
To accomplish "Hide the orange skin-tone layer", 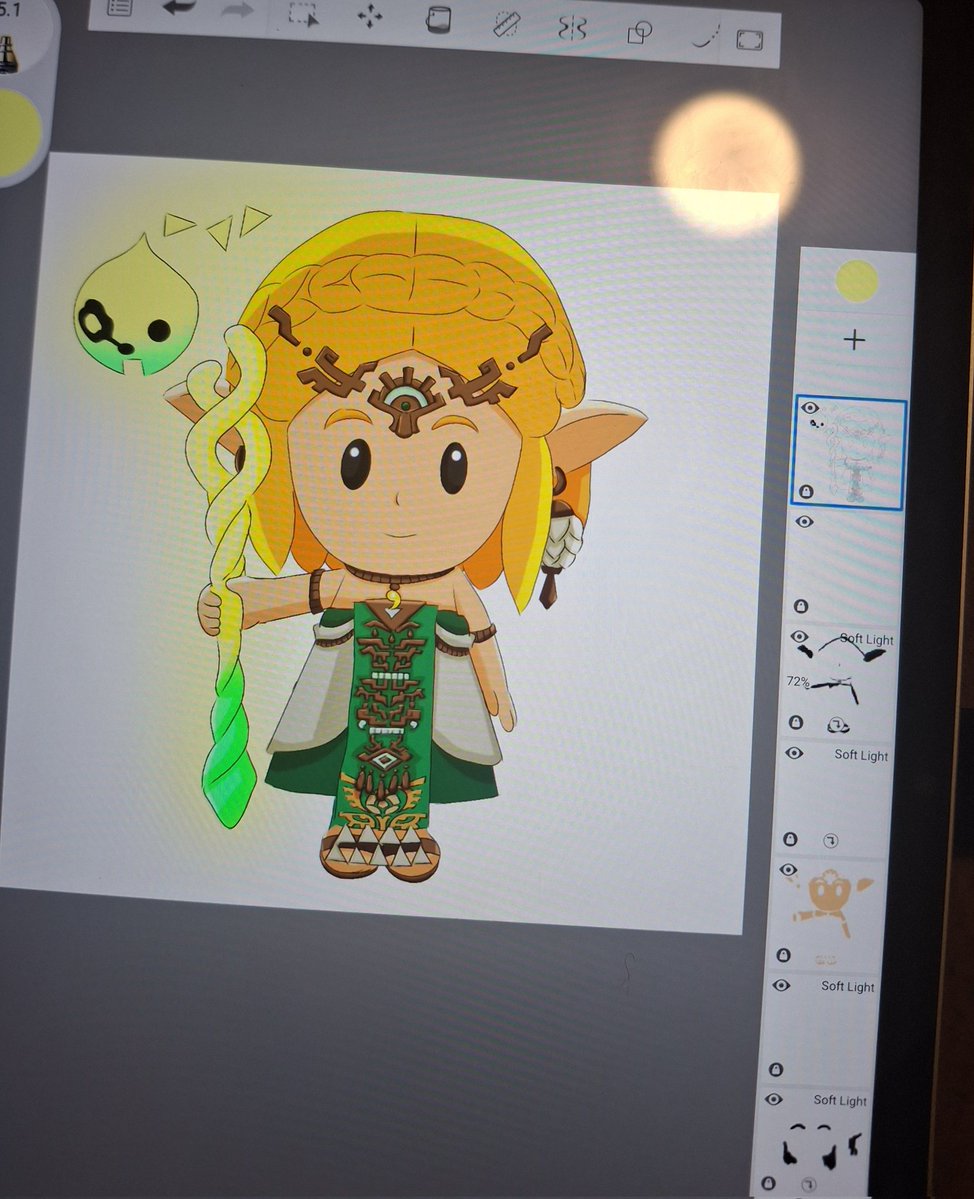I will pyautogui.click(x=788, y=869).
